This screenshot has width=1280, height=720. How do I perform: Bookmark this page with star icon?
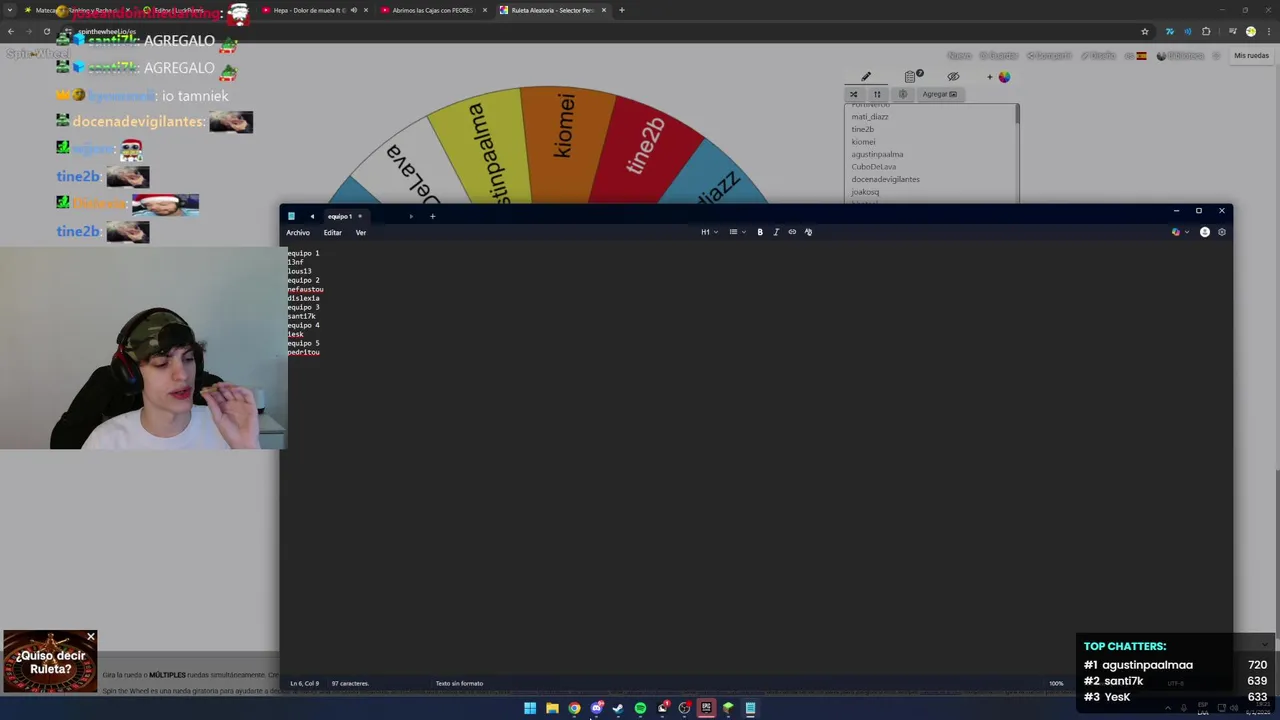(x=1145, y=31)
